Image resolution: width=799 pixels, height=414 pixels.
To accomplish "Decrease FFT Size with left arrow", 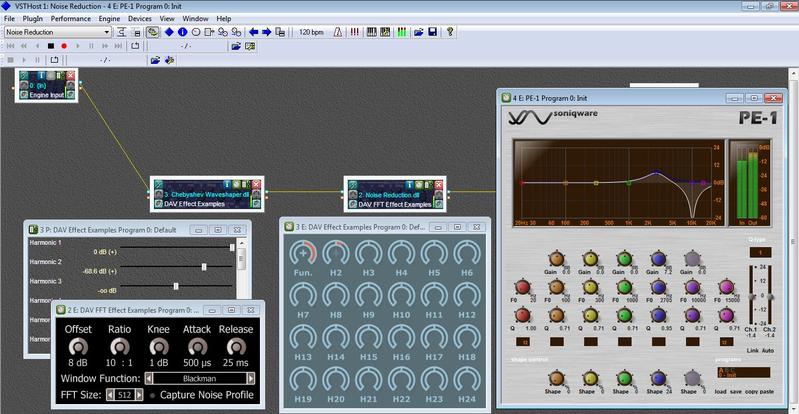I will click(x=110, y=395).
